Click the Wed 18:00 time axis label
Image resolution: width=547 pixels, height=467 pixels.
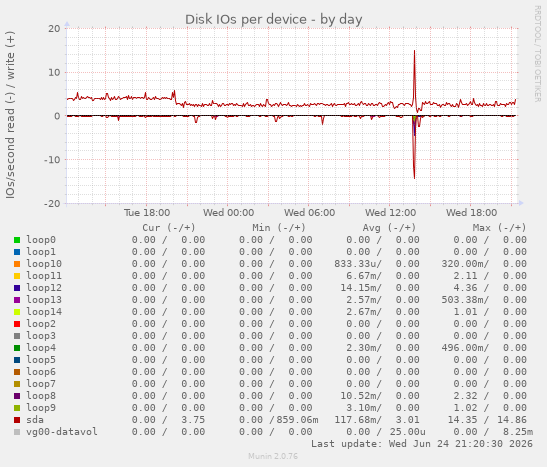point(471,213)
